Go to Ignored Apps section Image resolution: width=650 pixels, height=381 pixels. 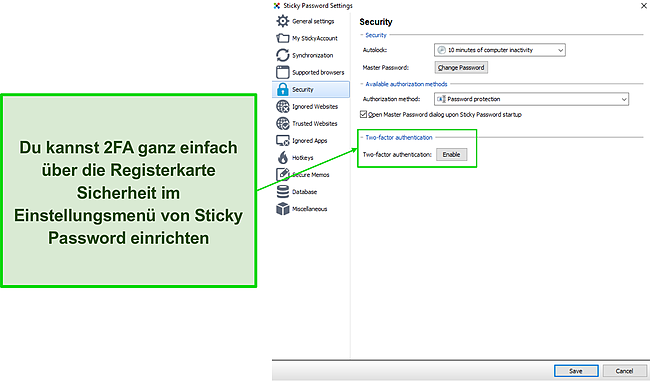[310, 141]
